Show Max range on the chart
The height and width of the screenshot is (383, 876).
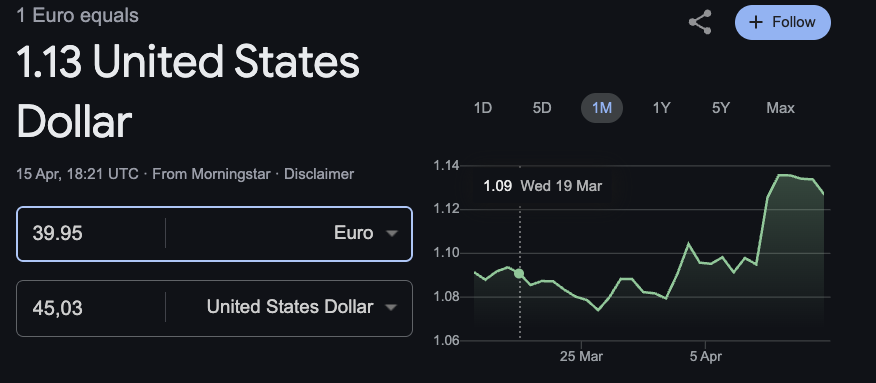[780, 108]
